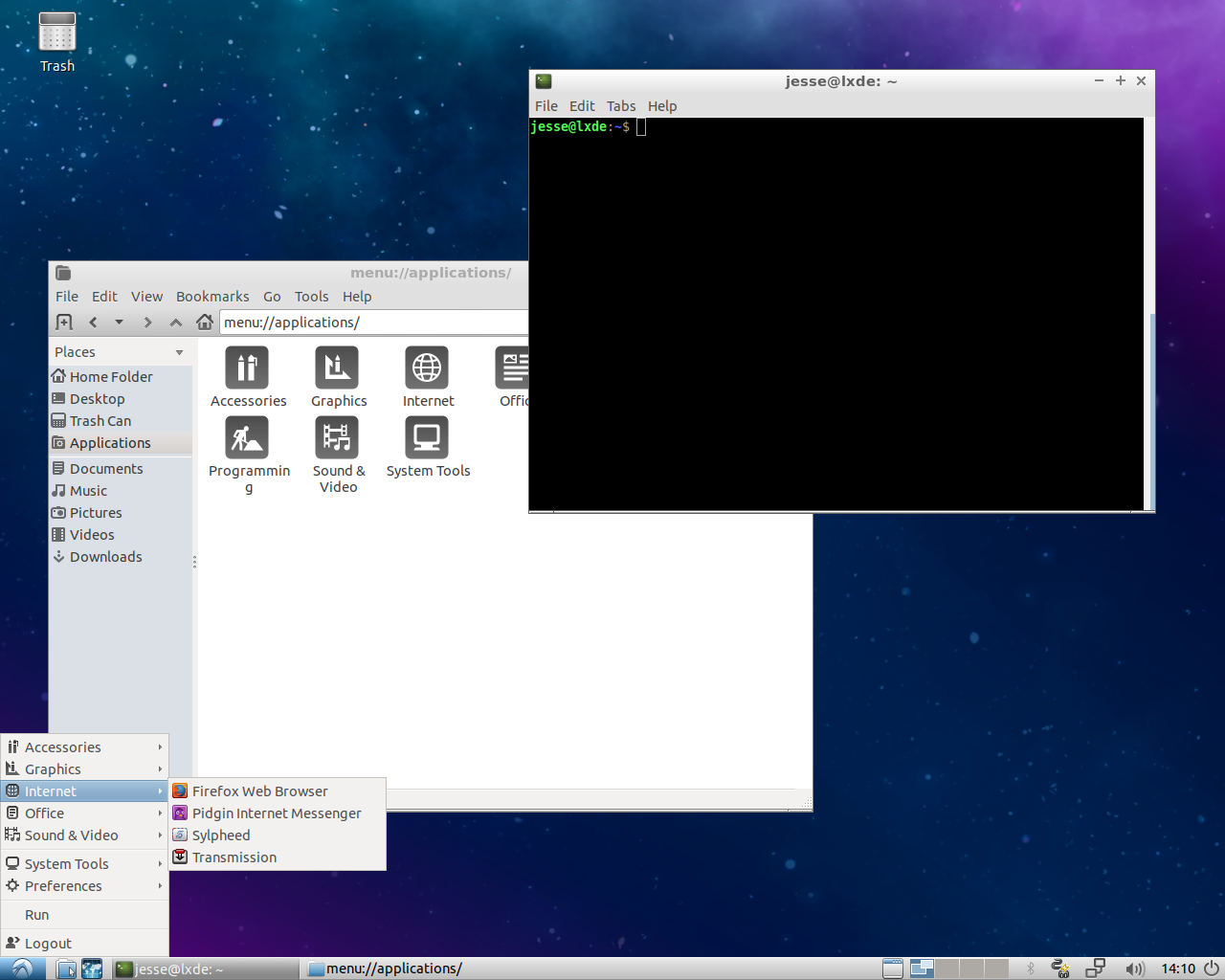Open the Places side pane mode dropdown

(x=179, y=352)
